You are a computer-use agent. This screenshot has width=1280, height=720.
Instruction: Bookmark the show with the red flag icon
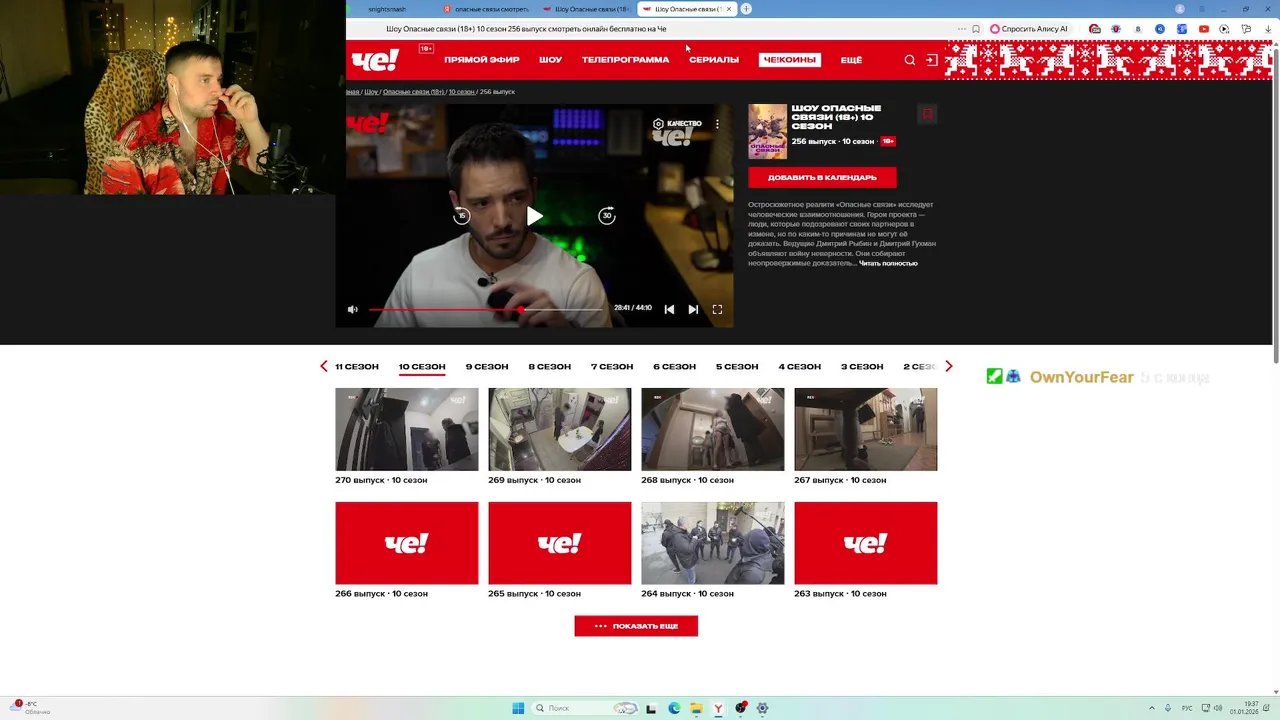tap(927, 114)
